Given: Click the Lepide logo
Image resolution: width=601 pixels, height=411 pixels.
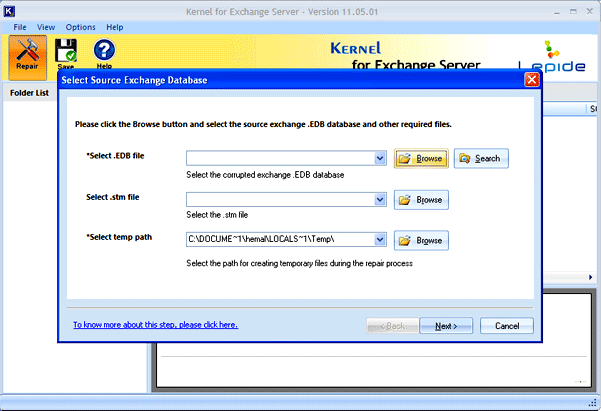Looking at the screenshot, I should (x=552, y=56).
